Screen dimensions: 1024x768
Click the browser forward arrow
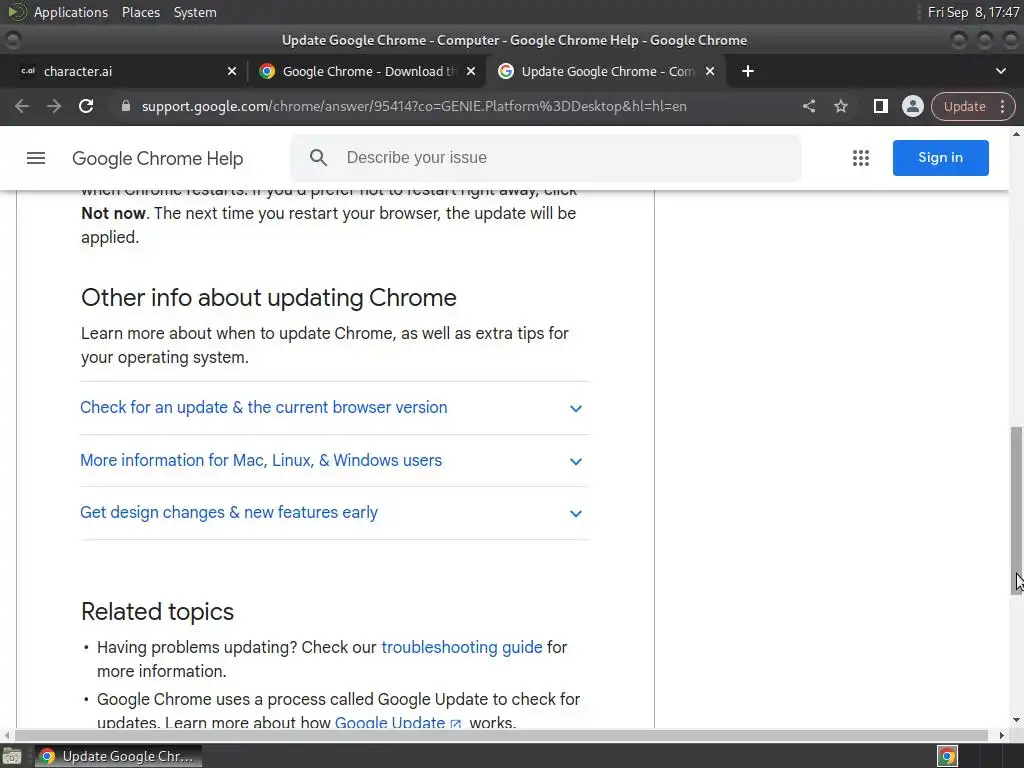[x=54, y=106]
